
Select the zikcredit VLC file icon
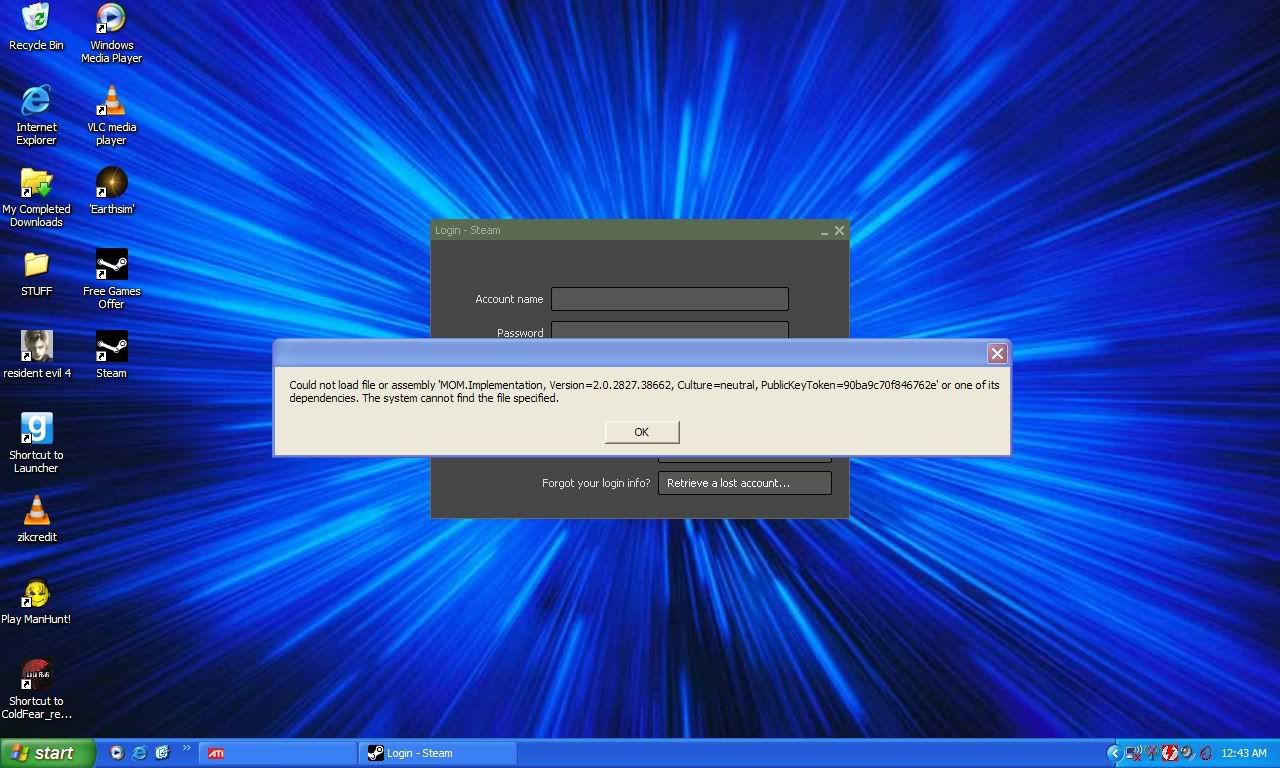coord(36,510)
